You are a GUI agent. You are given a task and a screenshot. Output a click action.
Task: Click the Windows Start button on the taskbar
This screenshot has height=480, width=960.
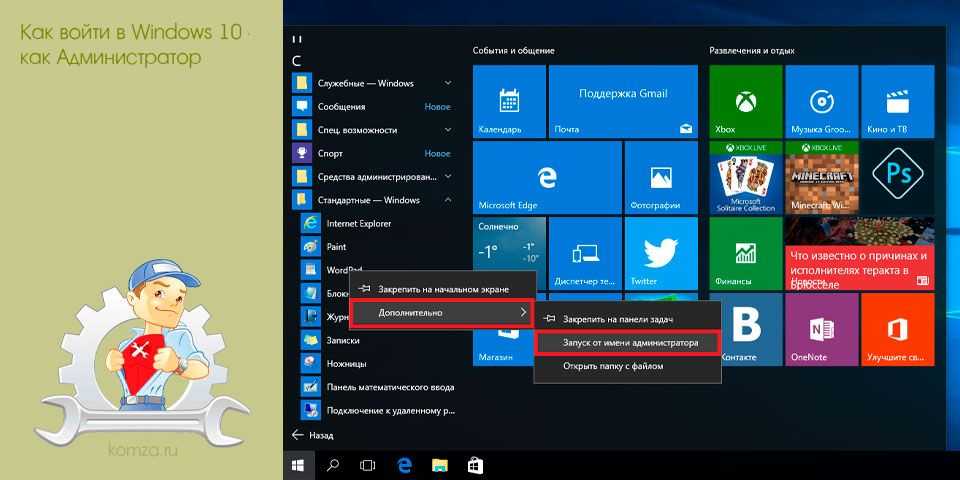point(299,465)
